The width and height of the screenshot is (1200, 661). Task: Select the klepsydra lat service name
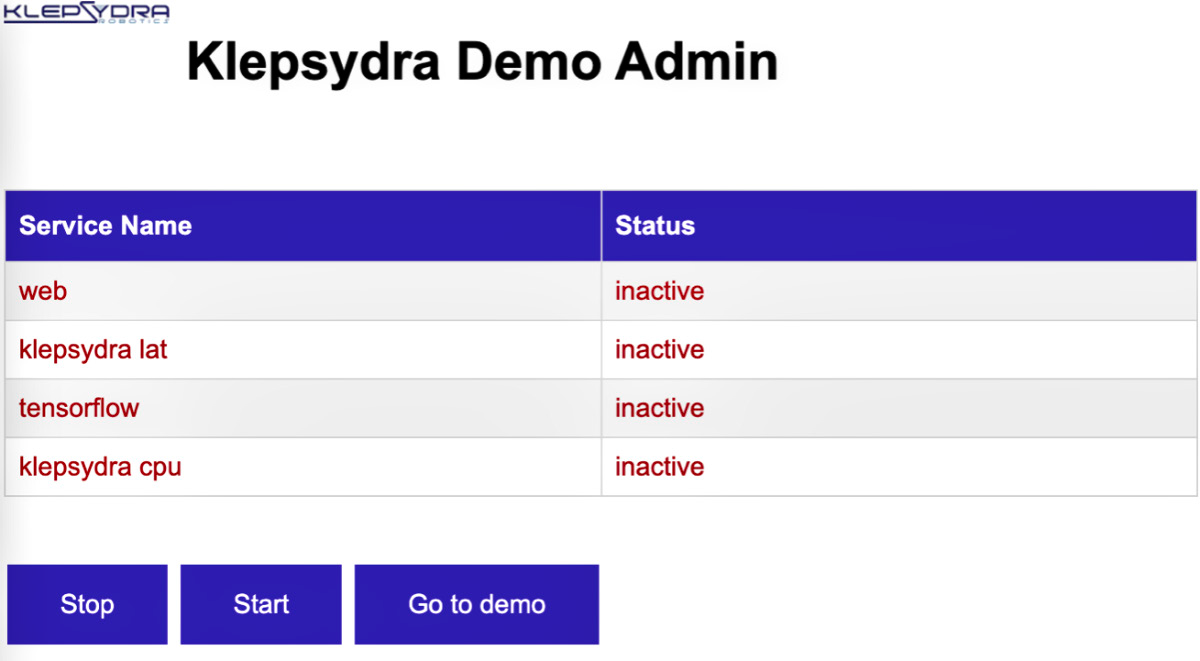click(93, 350)
